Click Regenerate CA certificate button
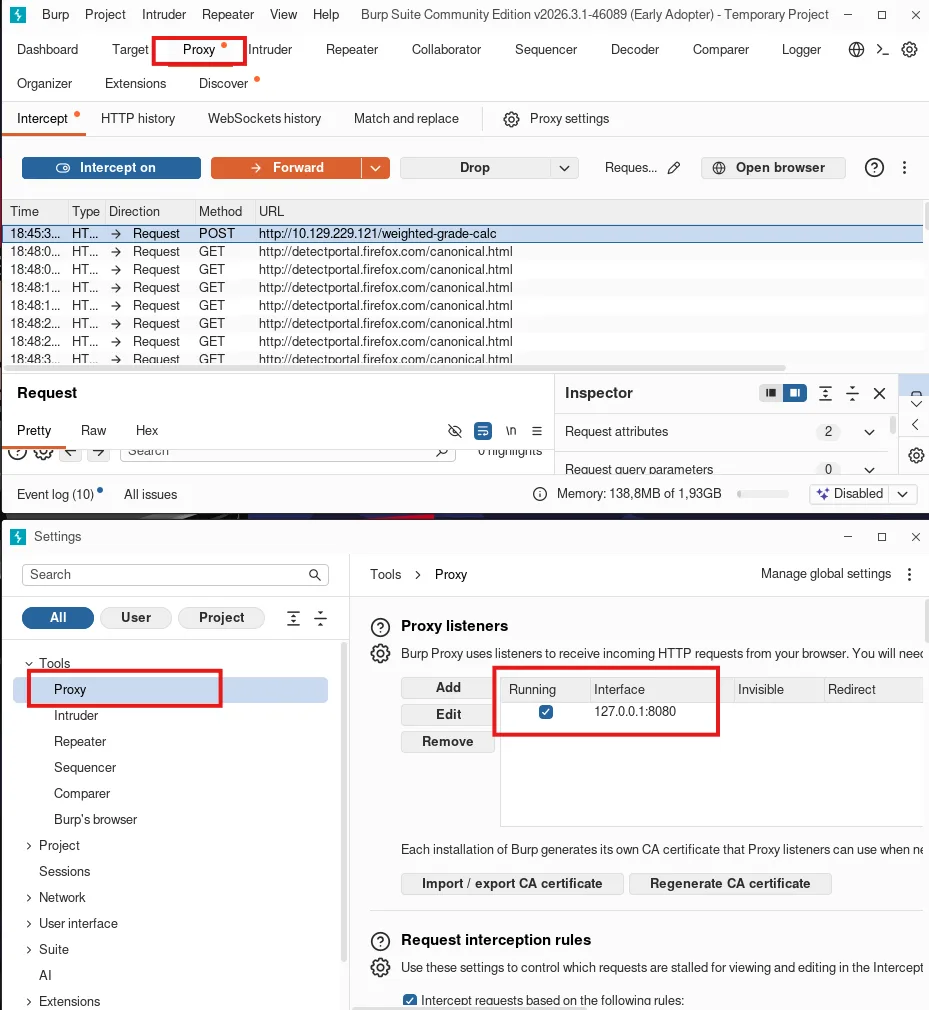Image resolution: width=929 pixels, height=1010 pixels. click(x=730, y=884)
